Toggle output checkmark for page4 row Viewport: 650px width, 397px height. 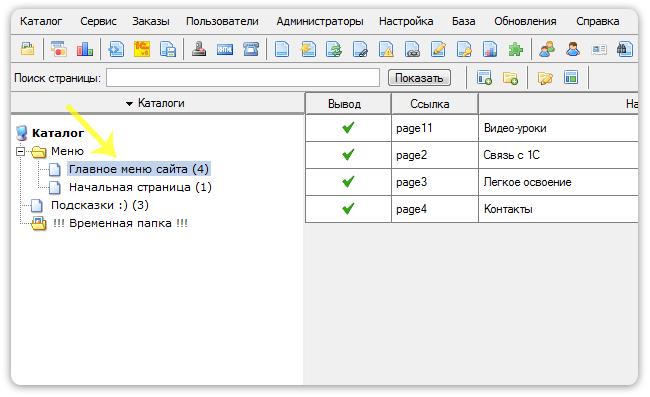pyautogui.click(x=348, y=208)
